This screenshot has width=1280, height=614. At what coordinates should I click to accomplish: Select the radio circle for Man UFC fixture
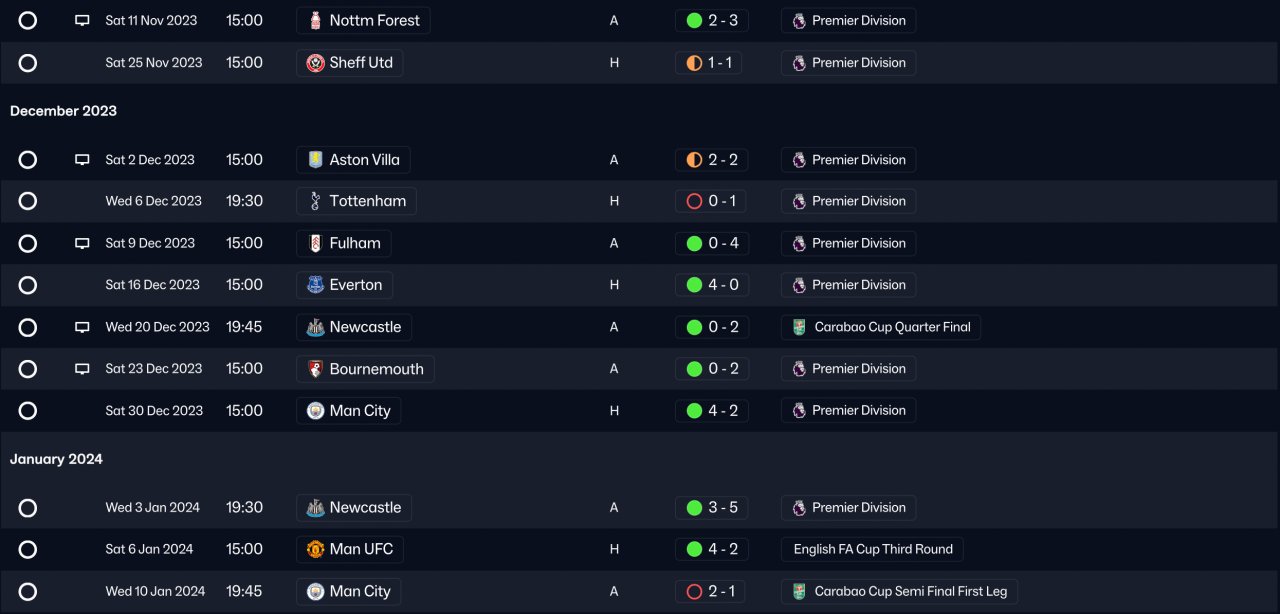pyautogui.click(x=28, y=549)
